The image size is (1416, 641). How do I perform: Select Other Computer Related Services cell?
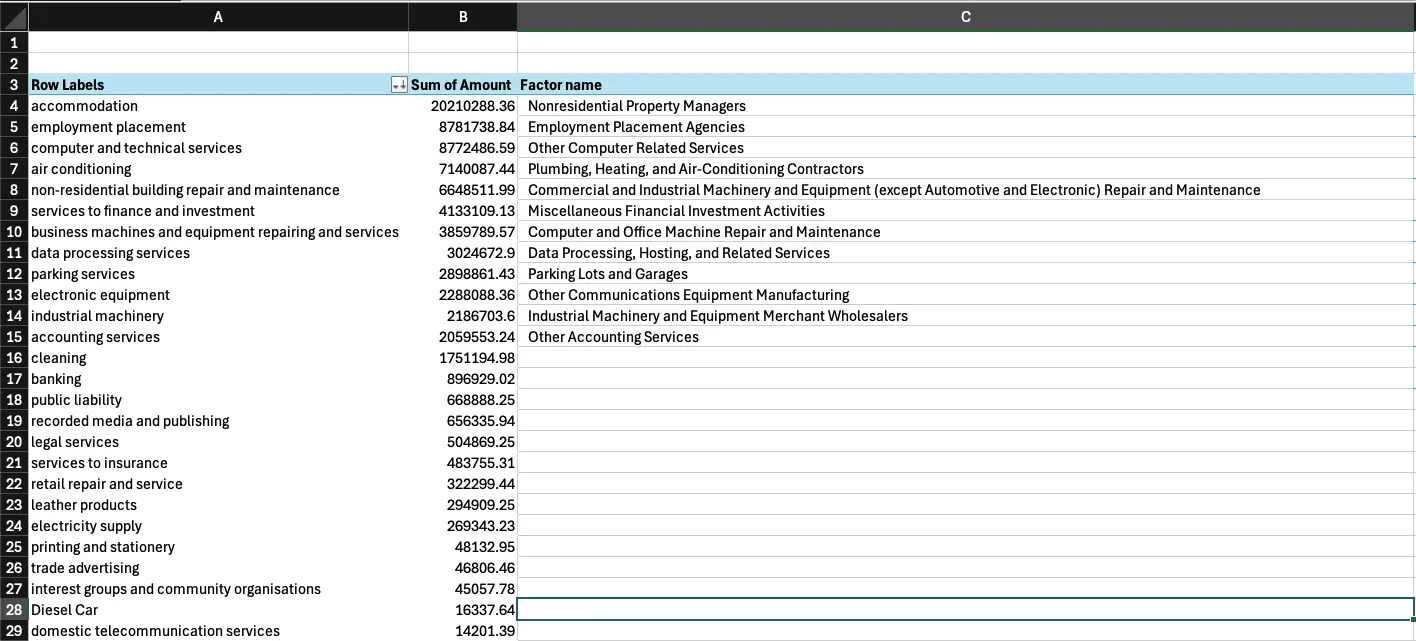point(966,148)
